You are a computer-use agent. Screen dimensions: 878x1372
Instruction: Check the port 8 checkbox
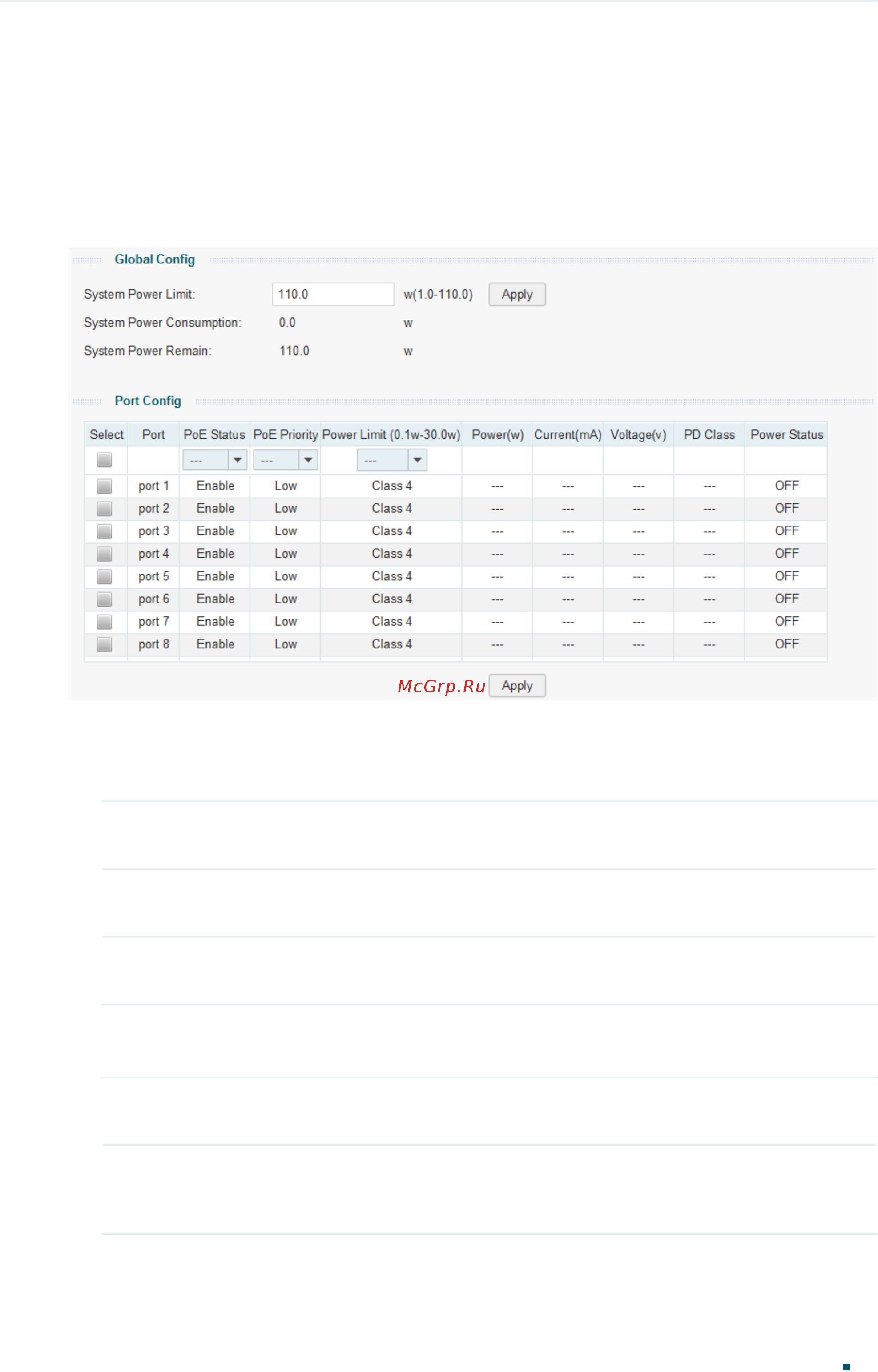tap(105, 644)
